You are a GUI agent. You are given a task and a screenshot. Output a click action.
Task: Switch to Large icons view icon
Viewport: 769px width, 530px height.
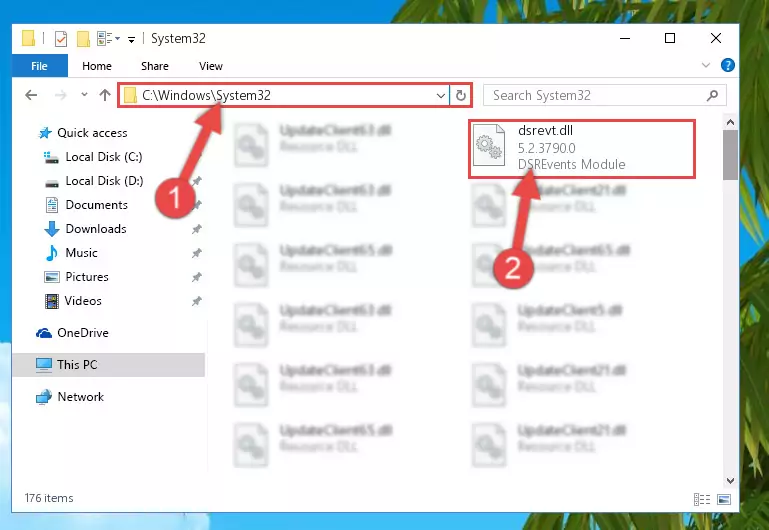click(724, 499)
